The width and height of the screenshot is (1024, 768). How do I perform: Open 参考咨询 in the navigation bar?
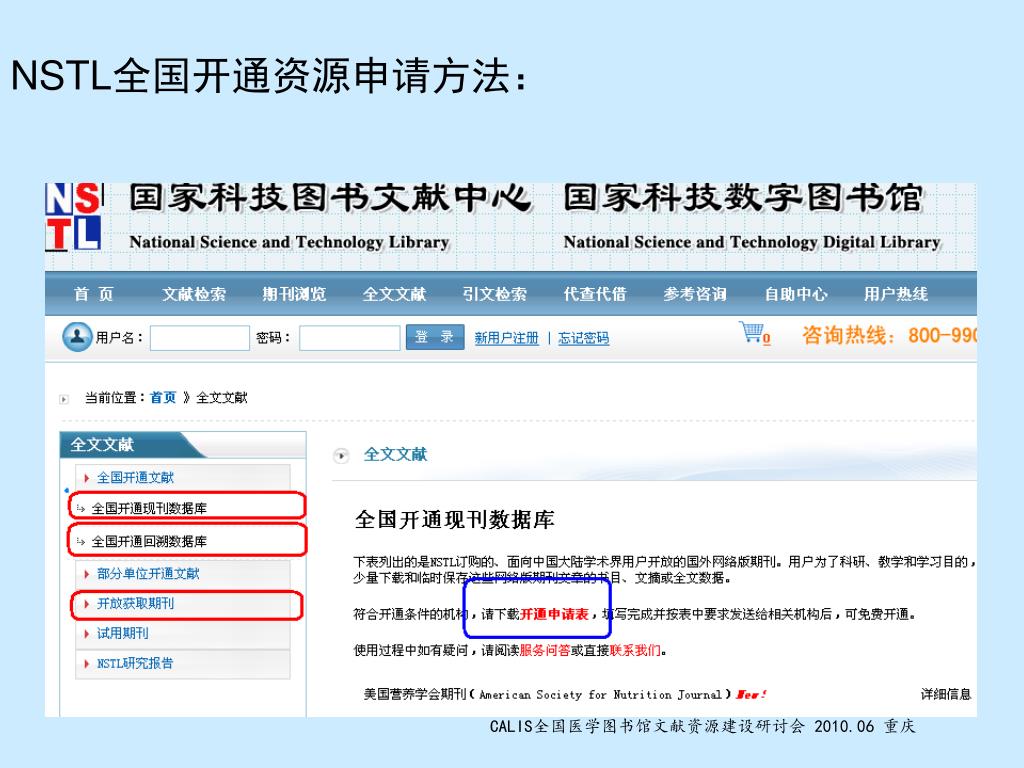pyautogui.click(x=695, y=294)
